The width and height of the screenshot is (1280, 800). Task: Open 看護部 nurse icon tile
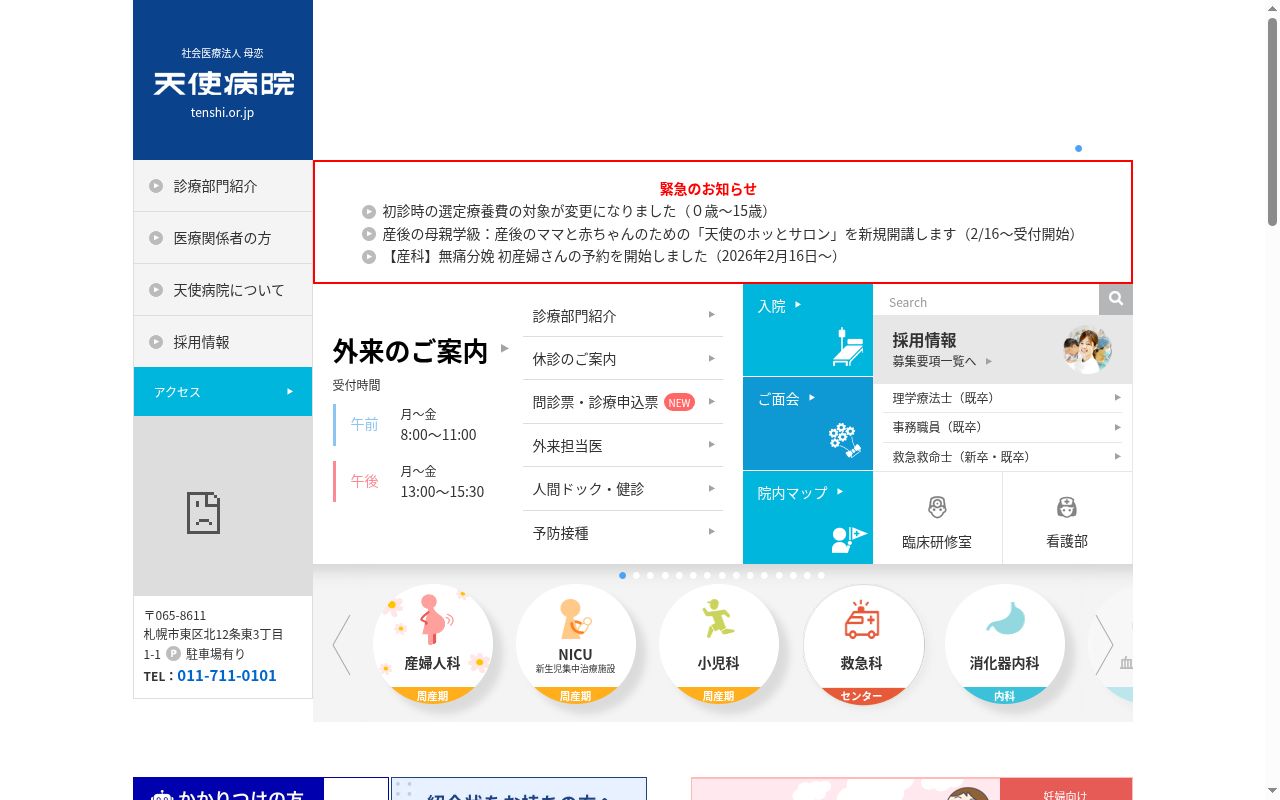pyautogui.click(x=1067, y=518)
